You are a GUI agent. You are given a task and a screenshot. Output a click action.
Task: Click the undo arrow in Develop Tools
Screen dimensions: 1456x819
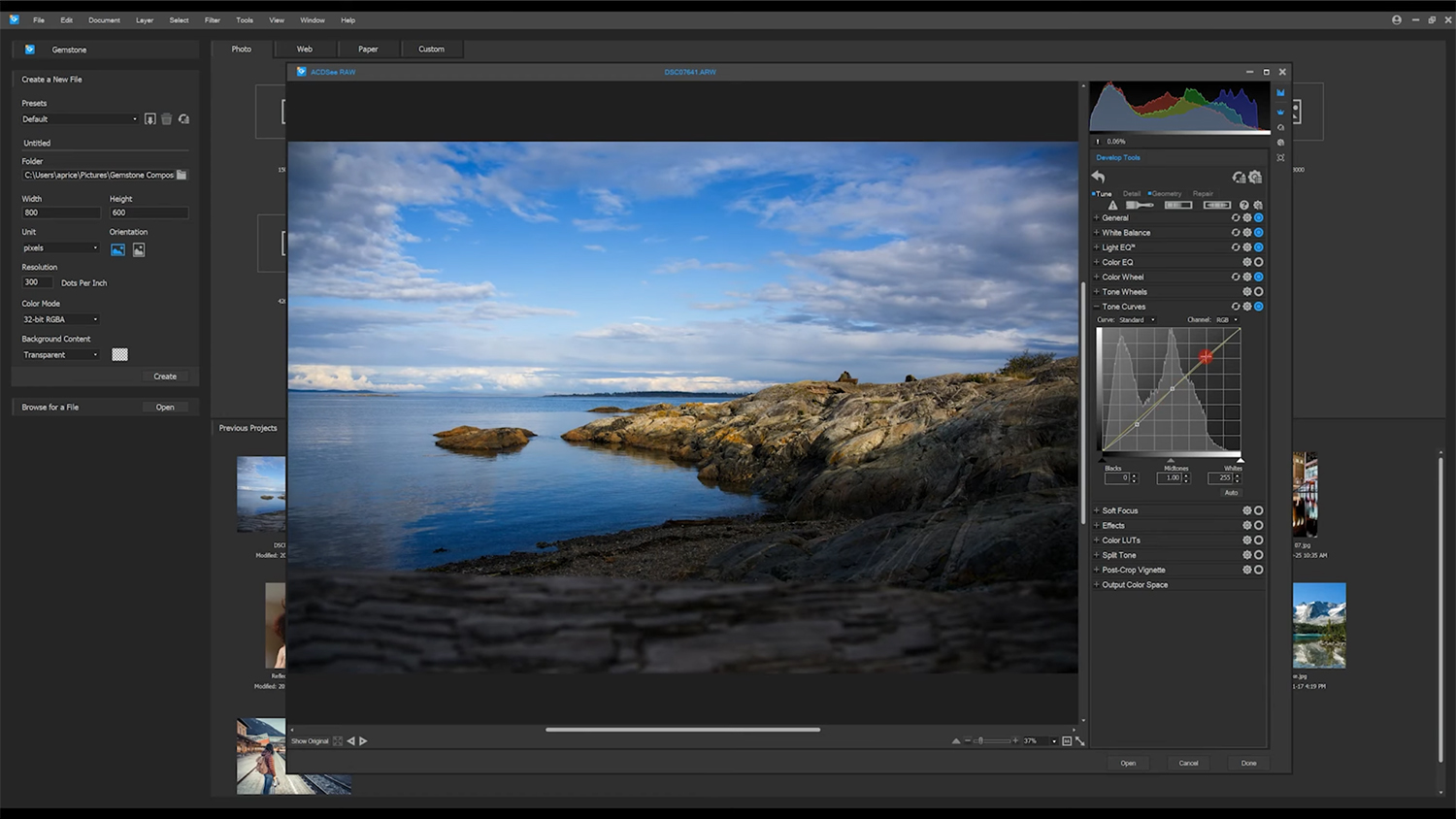click(x=1099, y=177)
